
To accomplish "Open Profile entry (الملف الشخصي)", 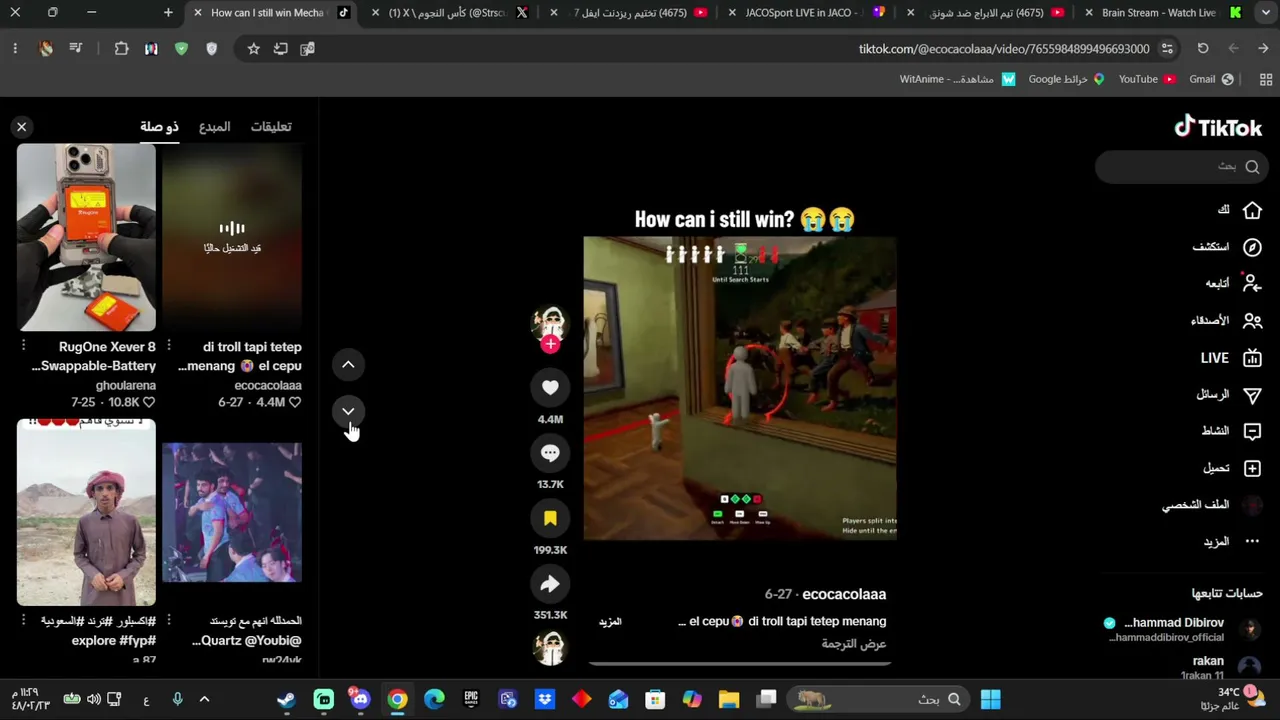I will [1211, 505].
